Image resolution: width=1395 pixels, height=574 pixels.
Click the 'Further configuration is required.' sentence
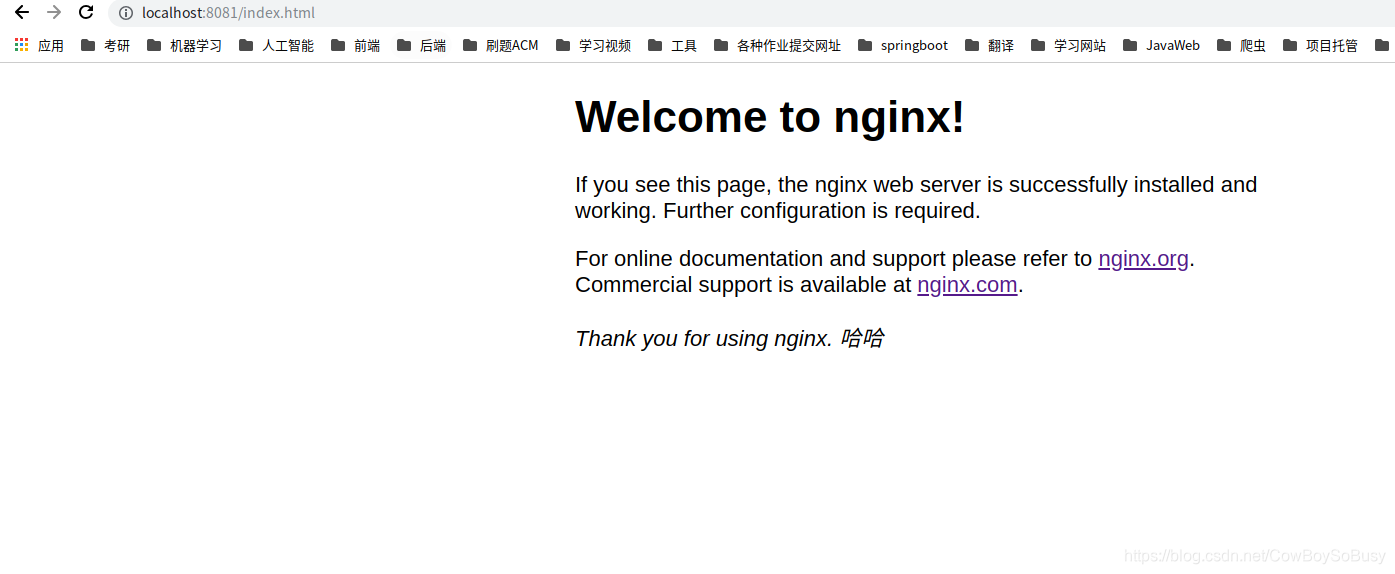pyautogui.click(x=822, y=211)
